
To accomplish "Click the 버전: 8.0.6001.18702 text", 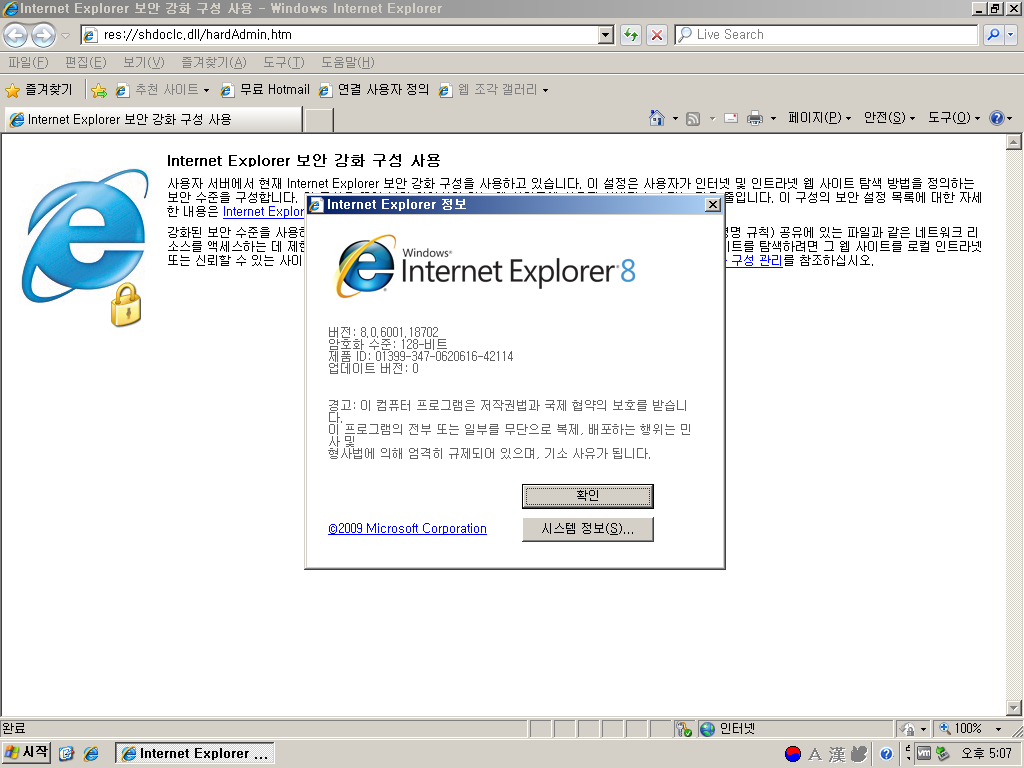I will tap(383, 332).
